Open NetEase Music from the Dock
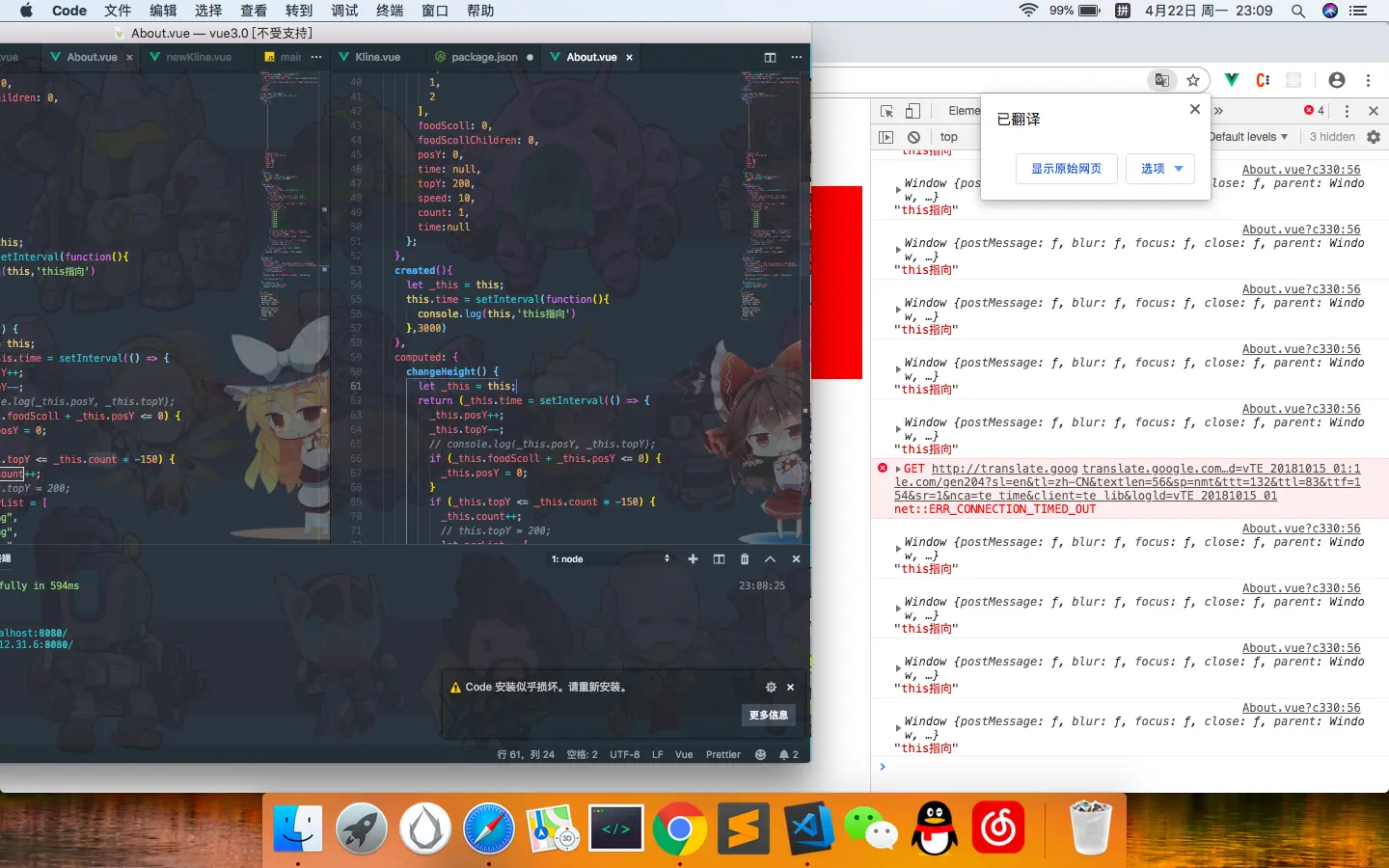 998,828
